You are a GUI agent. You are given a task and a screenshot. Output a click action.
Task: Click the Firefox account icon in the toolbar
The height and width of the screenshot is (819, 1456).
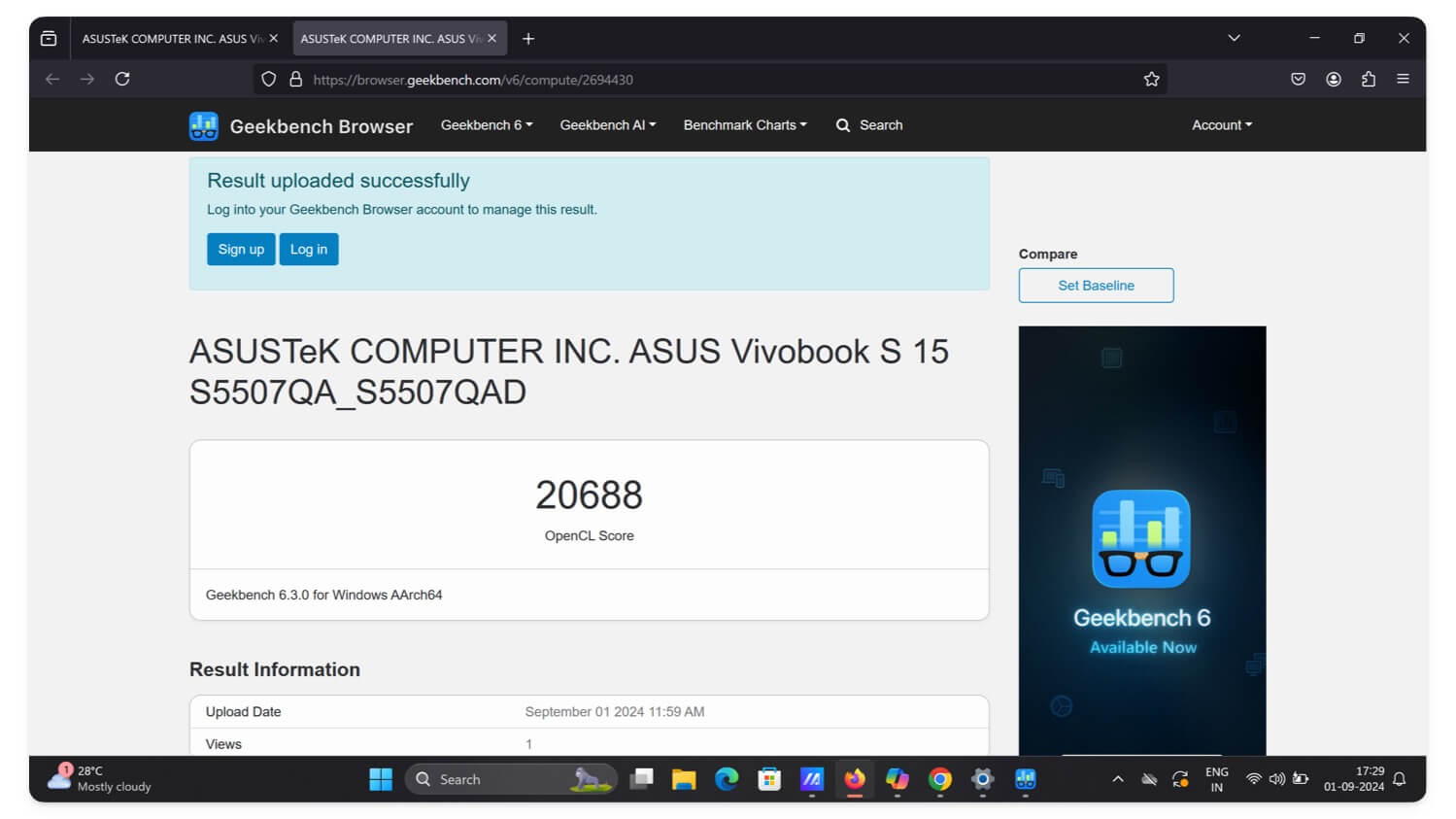[1334, 79]
